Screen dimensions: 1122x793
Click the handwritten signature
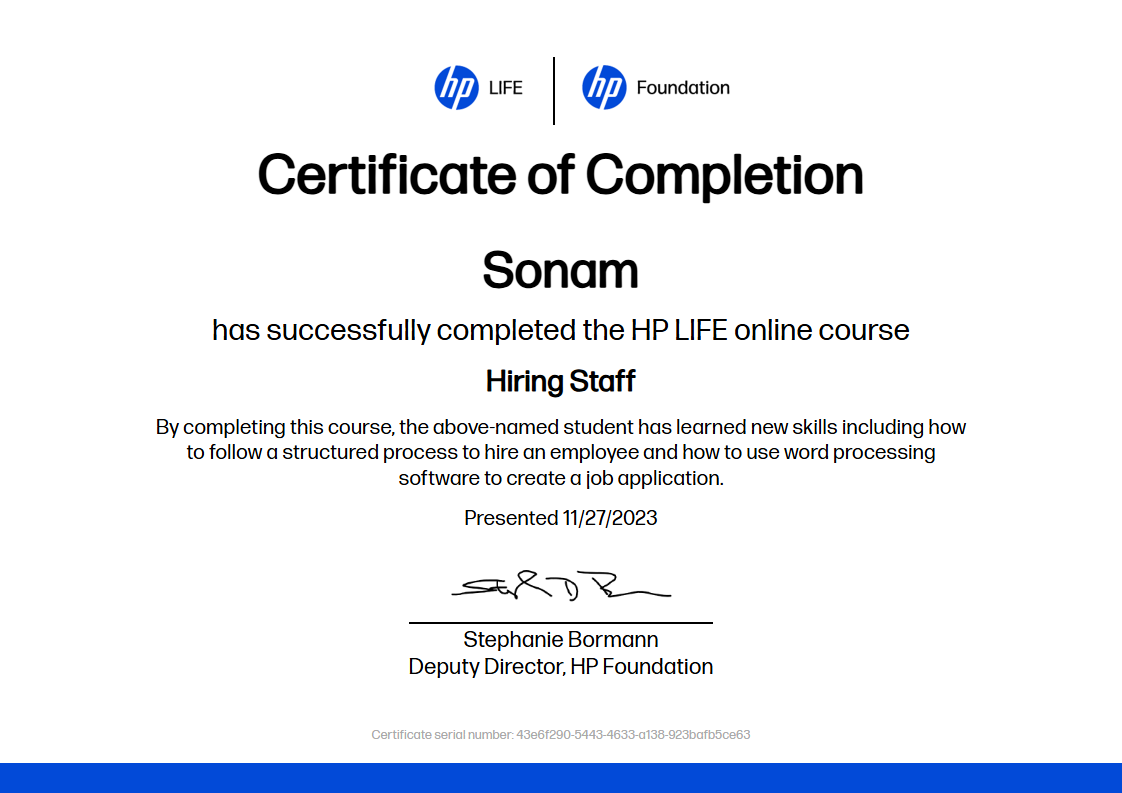[x=560, y=587]
